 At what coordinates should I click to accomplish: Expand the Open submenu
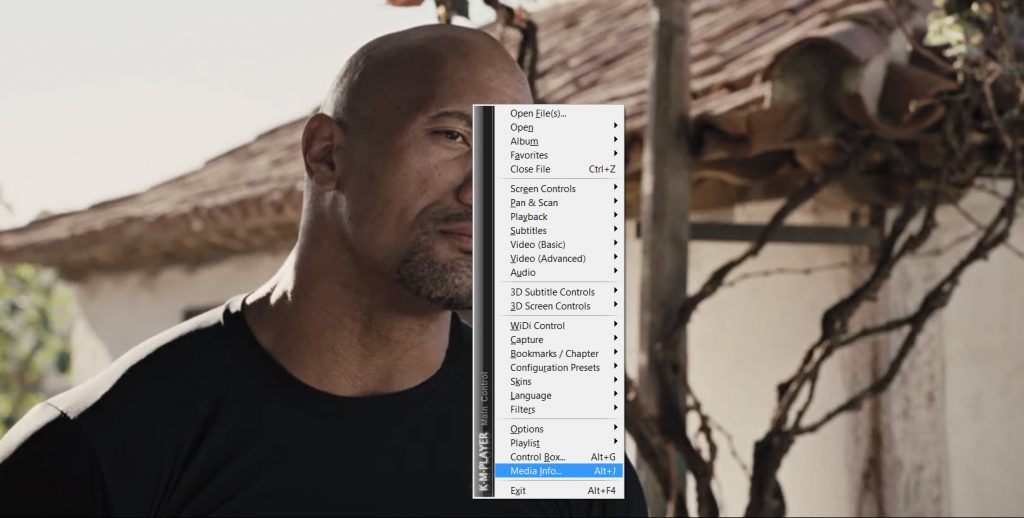[522, 127]
